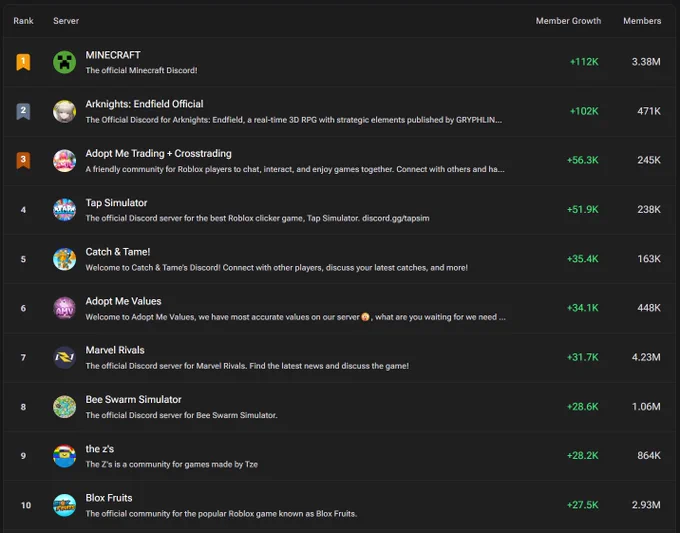This screenshot has width=680, height=533.
Task: Click the bronze rank 3 badge
Action: 23,160
